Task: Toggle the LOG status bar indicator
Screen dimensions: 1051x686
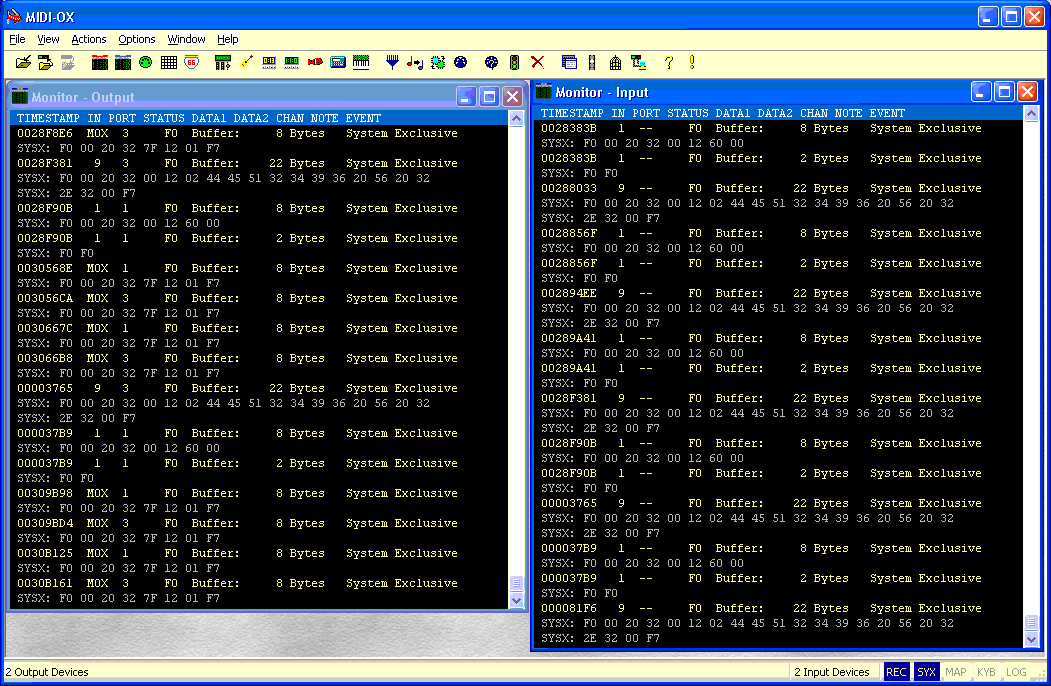Action: coord(1016,672)
